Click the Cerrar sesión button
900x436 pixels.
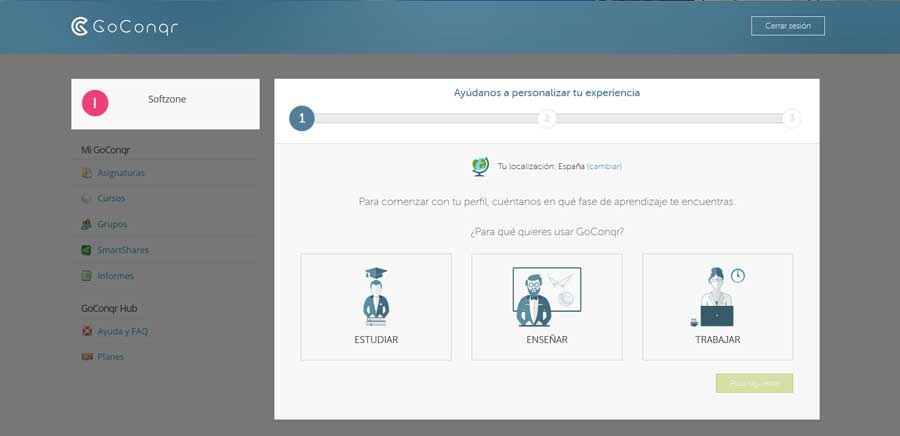click(788, 26)
